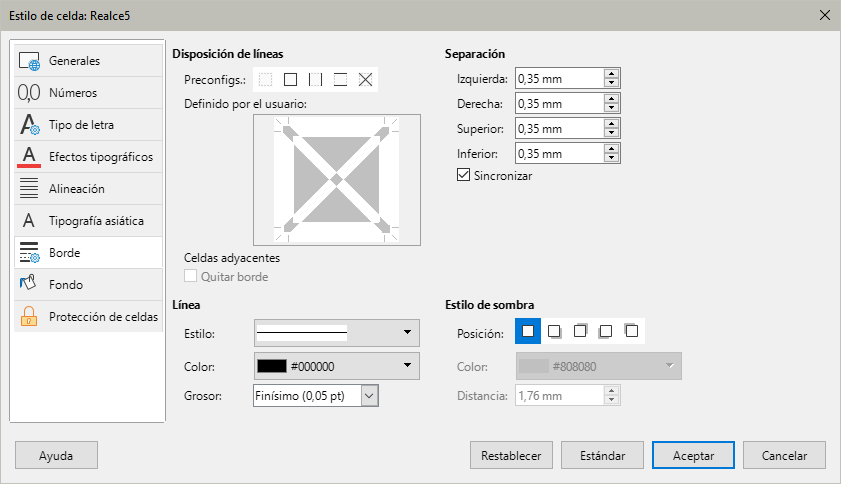Click the Restablecer button
This screenshot has height=484, width=841.
click(511, 455)
